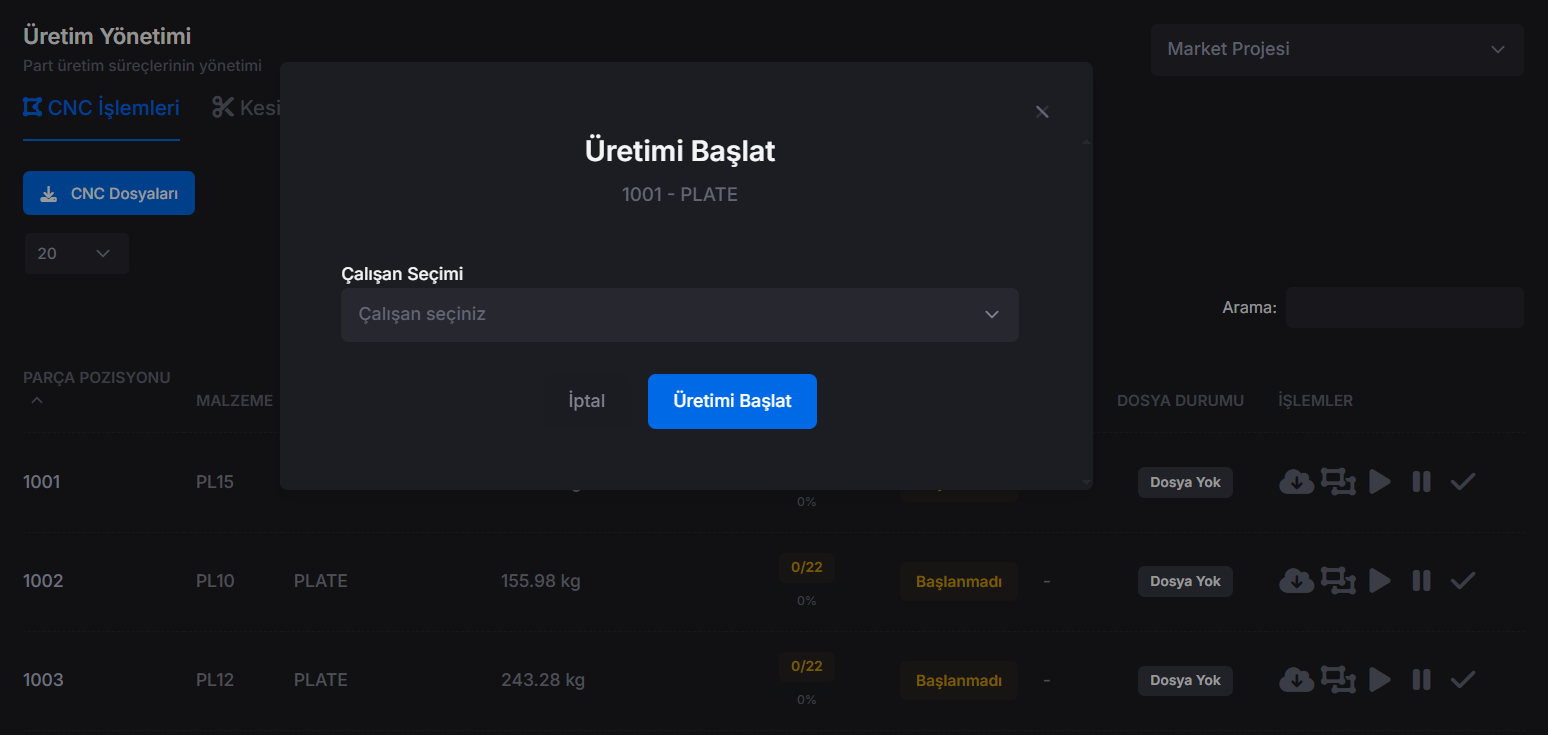Click inside the Arama search field
The height and width of the screenshot is (735, 1548).
(x=1404, y=306)
